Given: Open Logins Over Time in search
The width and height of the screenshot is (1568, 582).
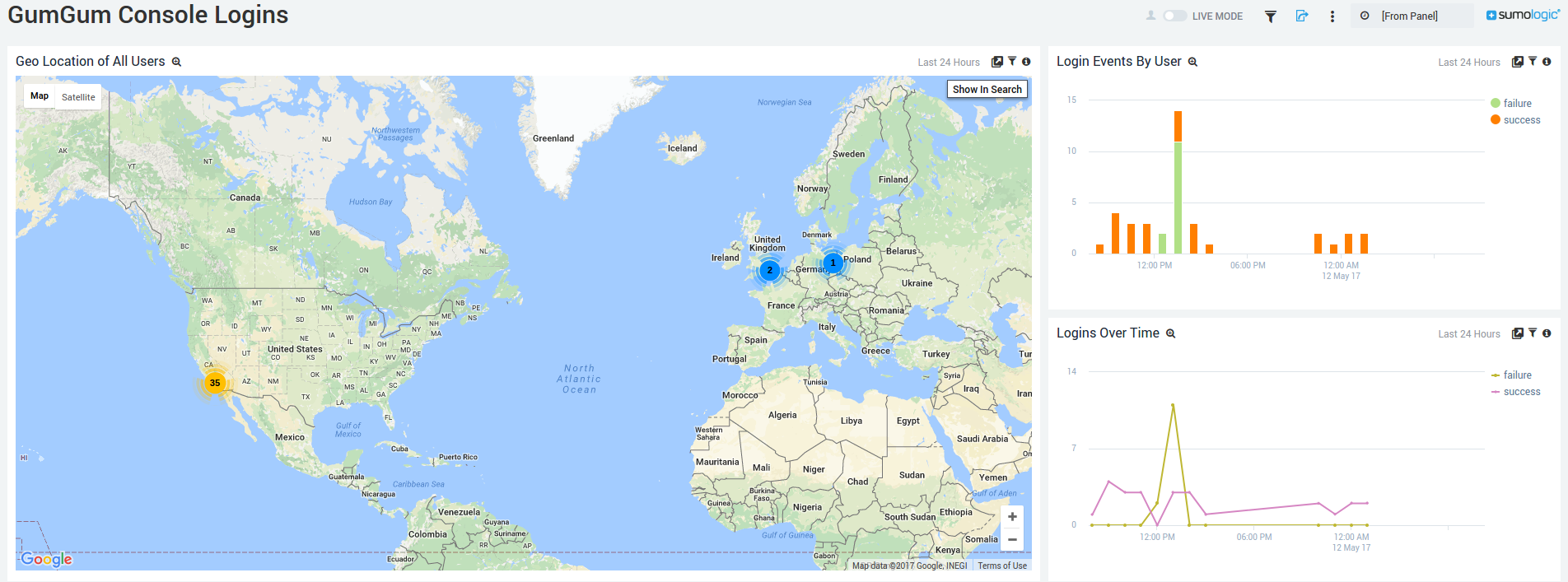Looking at the screenshot, I should [x=1170, y=333].
